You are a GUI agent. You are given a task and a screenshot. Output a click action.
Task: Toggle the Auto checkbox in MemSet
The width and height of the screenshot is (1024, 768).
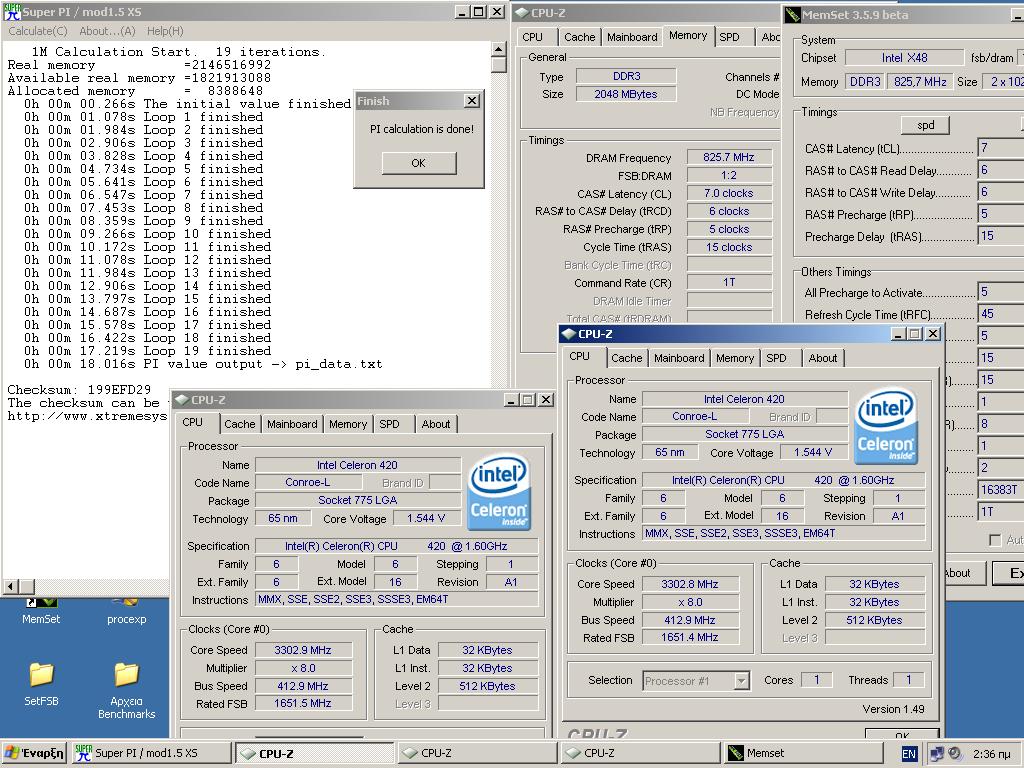pos(995,540)
